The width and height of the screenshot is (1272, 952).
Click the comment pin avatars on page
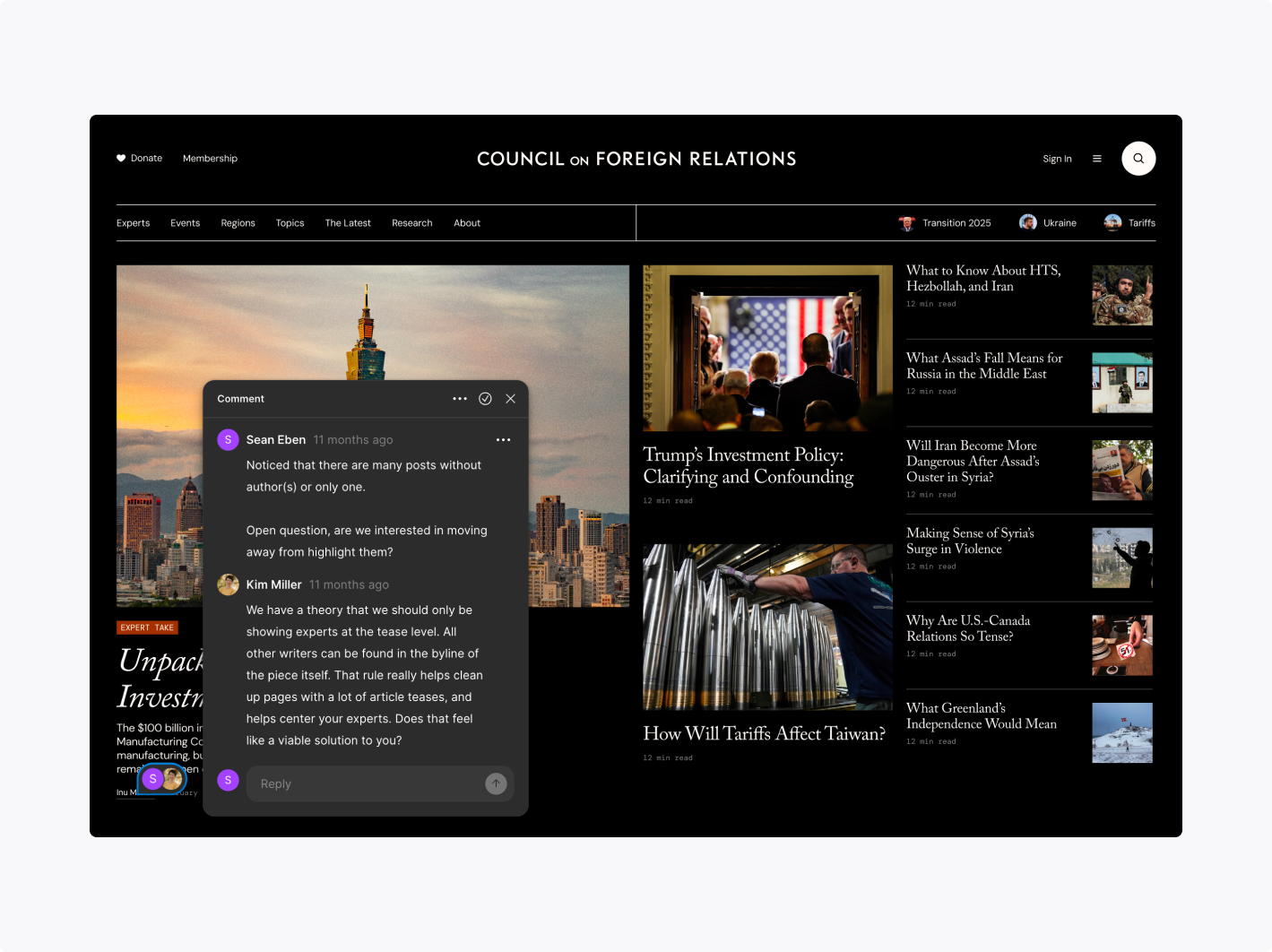point(162,779)
